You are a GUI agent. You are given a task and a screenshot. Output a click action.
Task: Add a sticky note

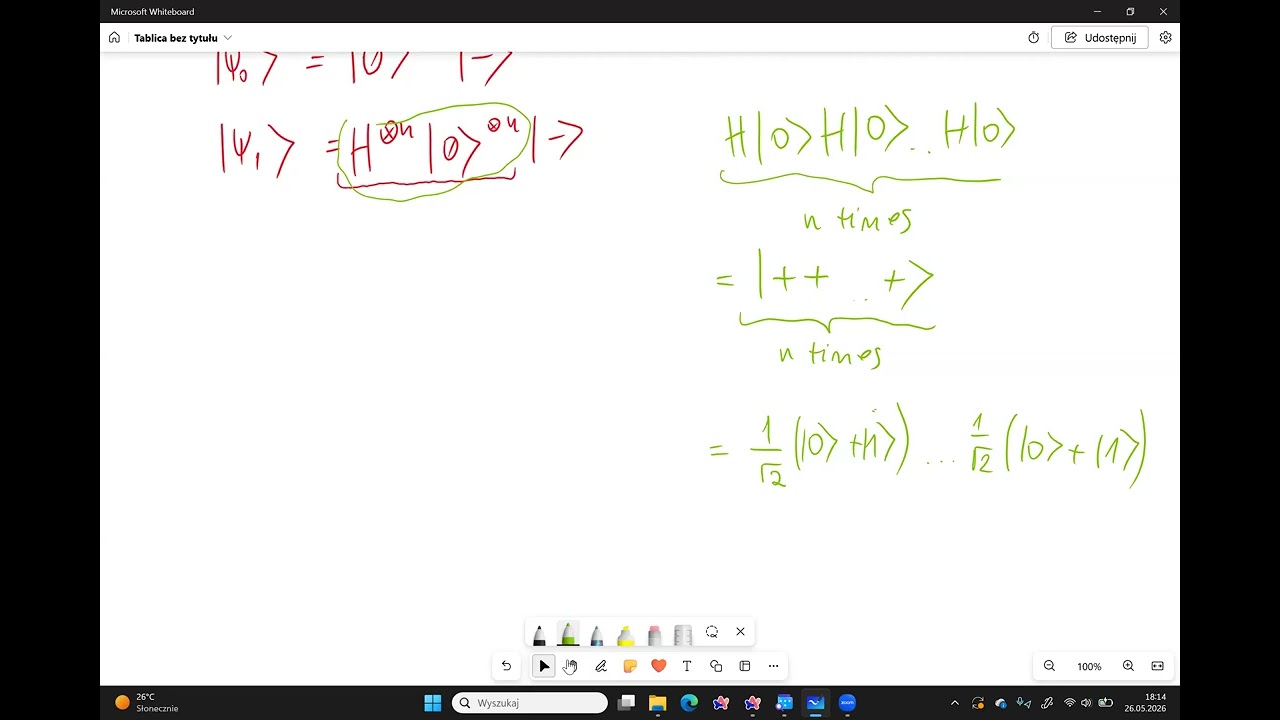tap(630, 666)
